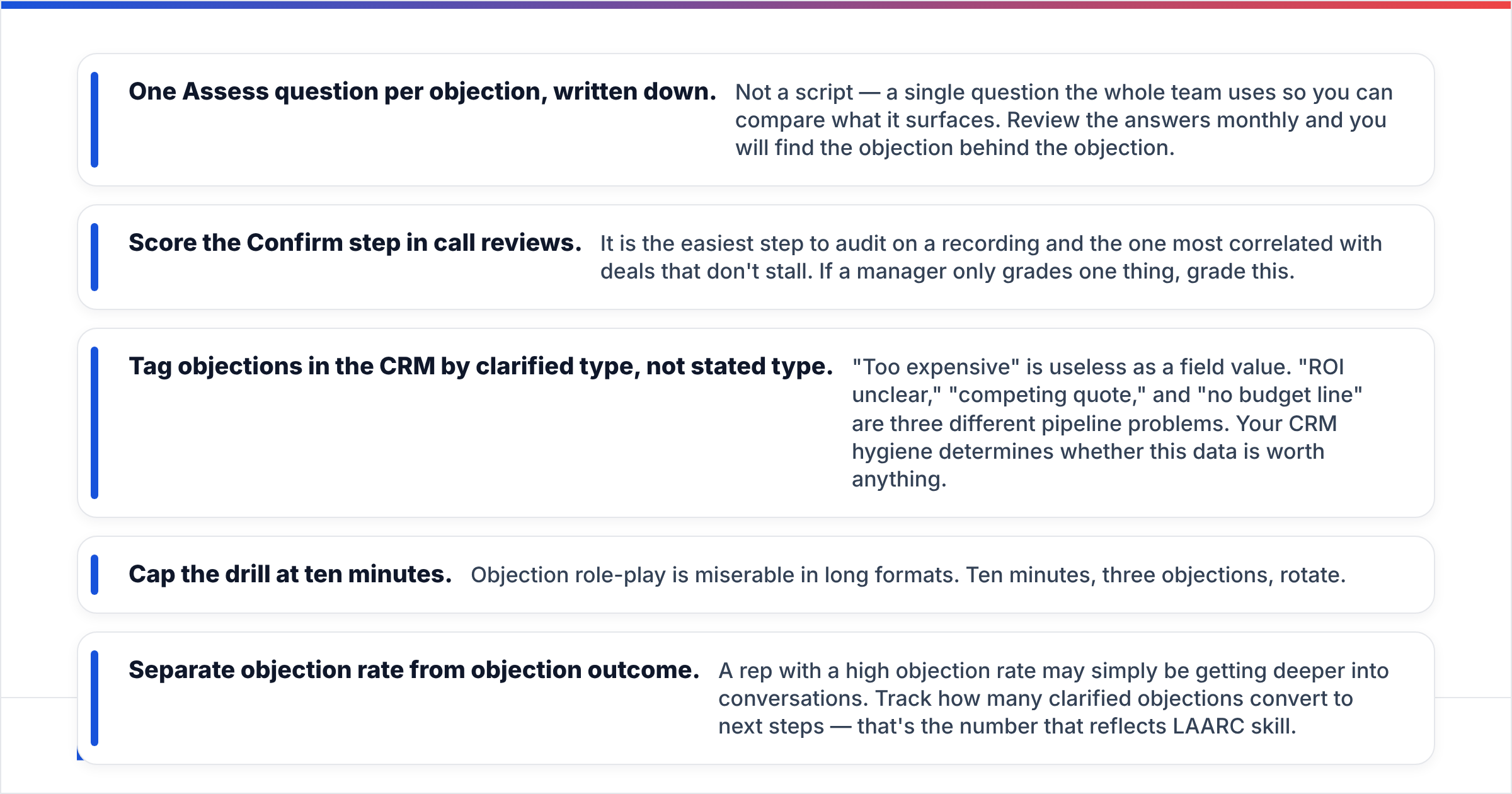Viewport: 1512px width, 794px height.
Task: Click 'Tag objections in the CRM' heading
Action: point(481,367)
